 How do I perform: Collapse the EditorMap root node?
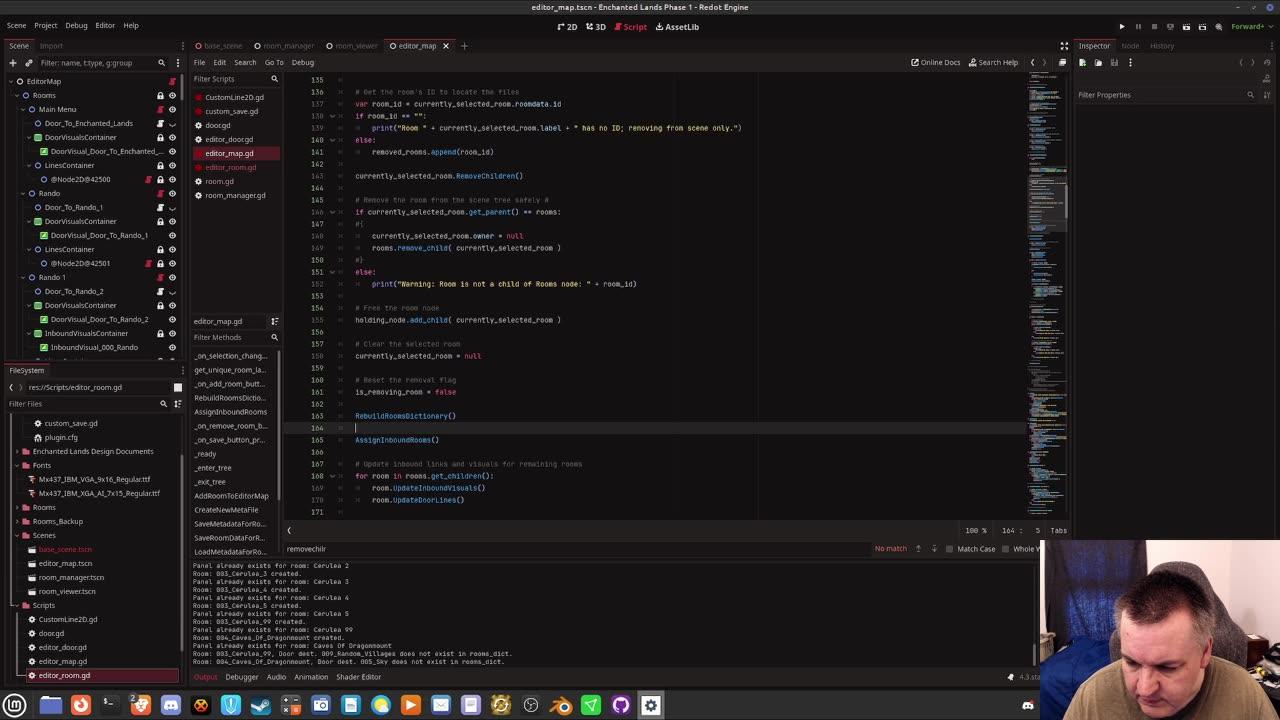coord(9,81)
